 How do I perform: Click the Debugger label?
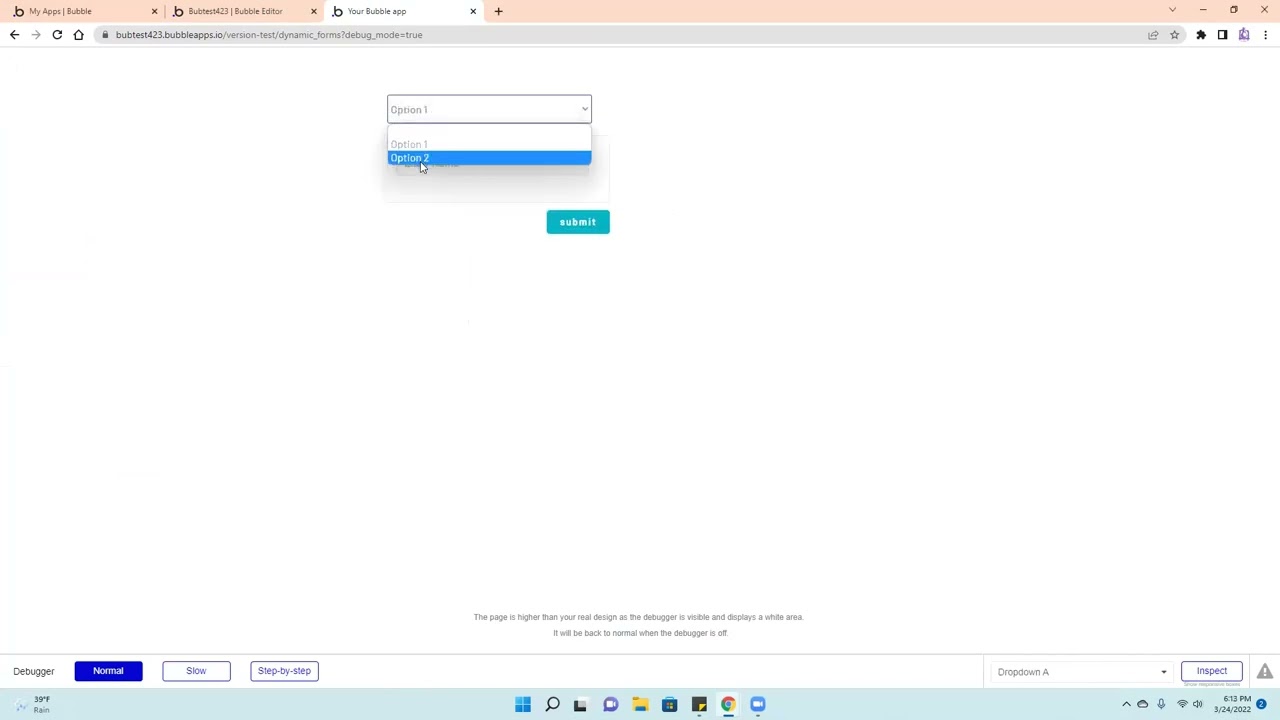click(34, 671)
